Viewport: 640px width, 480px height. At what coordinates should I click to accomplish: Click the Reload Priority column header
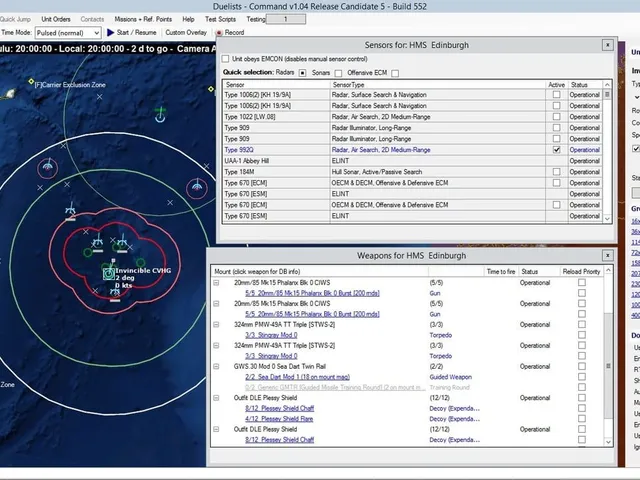pyautogui.click(x=581, y=271)
